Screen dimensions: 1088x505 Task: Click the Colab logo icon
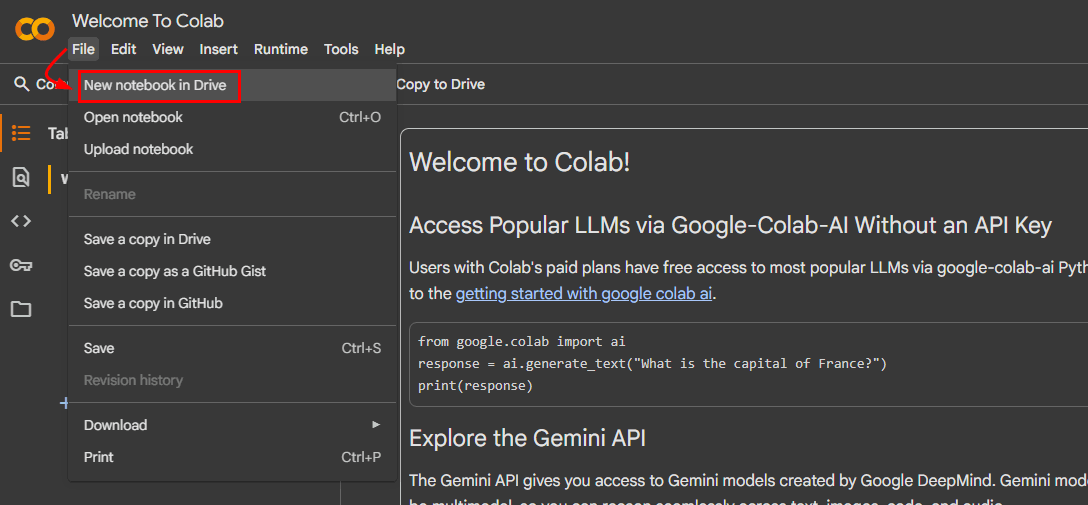coord(35,29)
